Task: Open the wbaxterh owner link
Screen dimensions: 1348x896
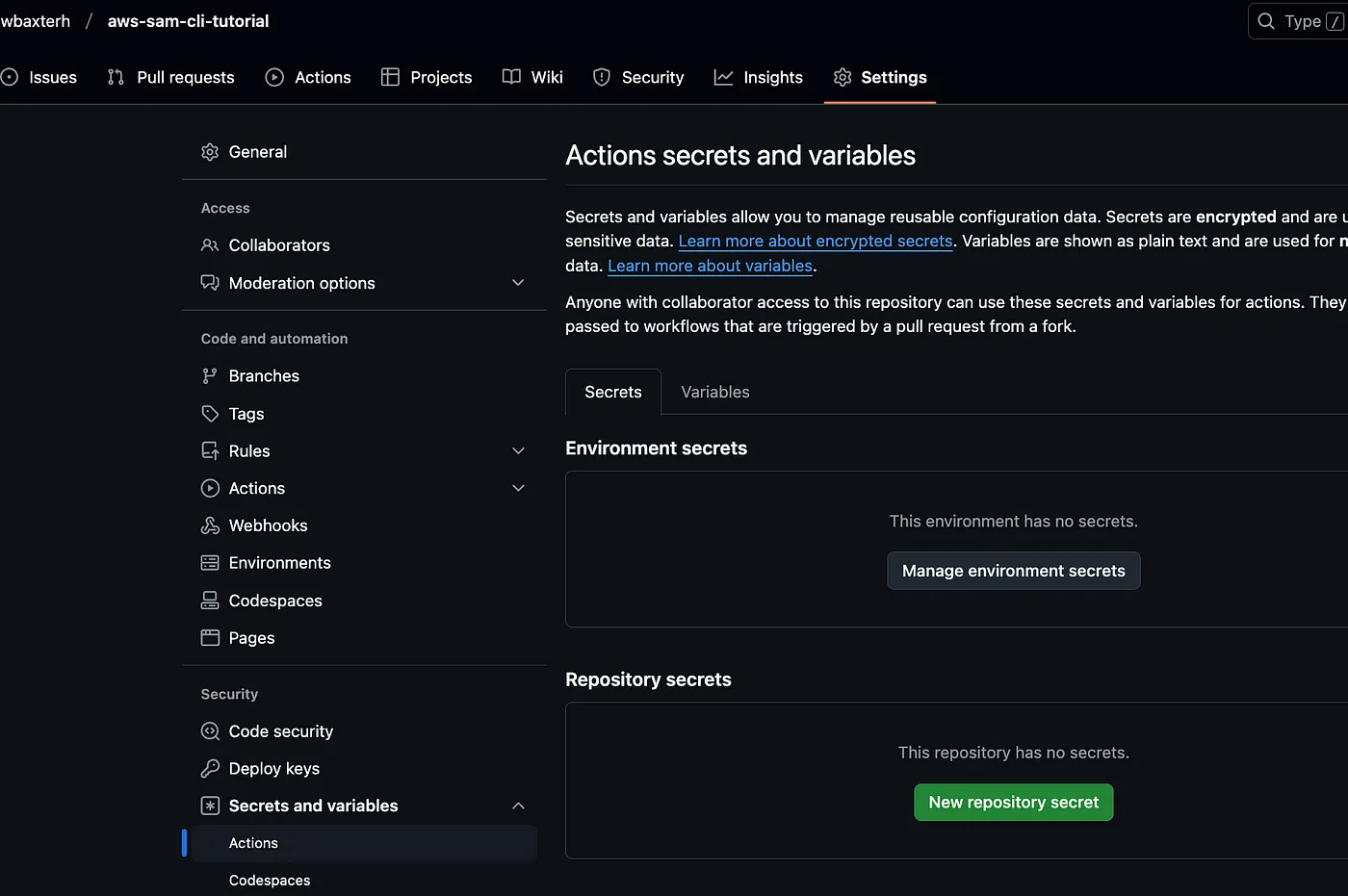Action: tap(35, 21)
